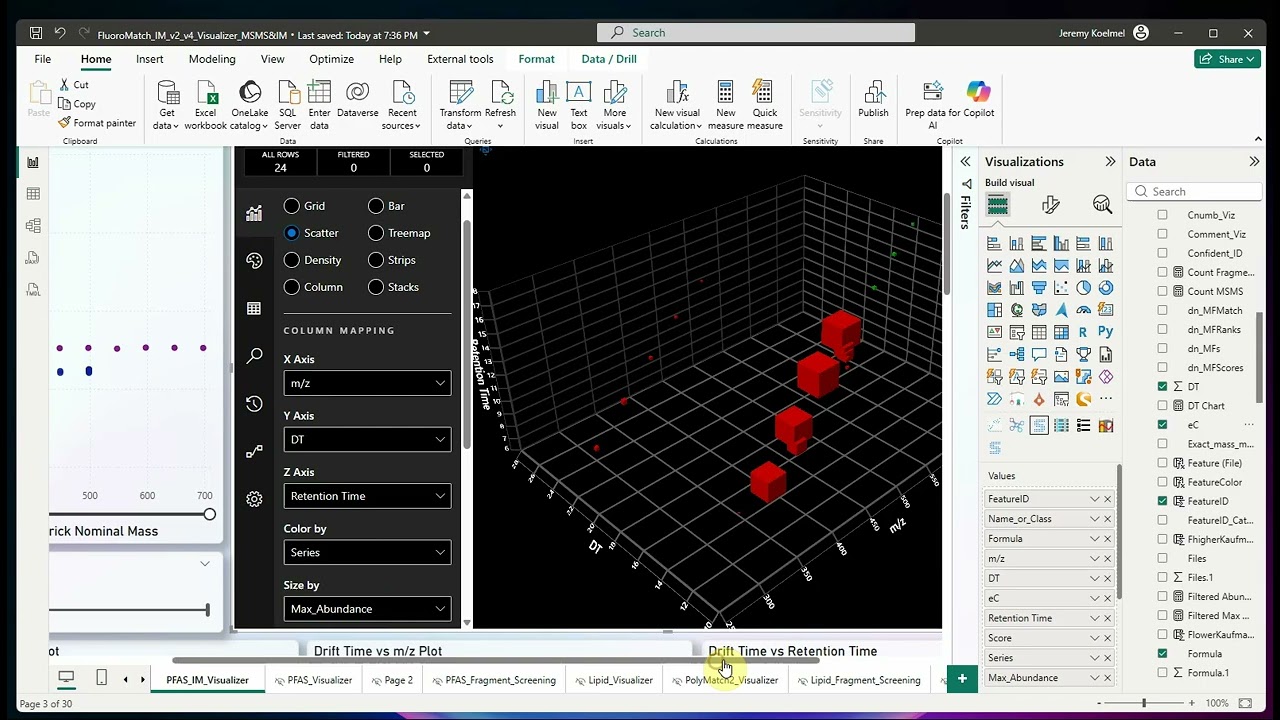Open settings gear in visual panel
The width and height of the screenshot is (1280, 720).
tap(254, 499)
